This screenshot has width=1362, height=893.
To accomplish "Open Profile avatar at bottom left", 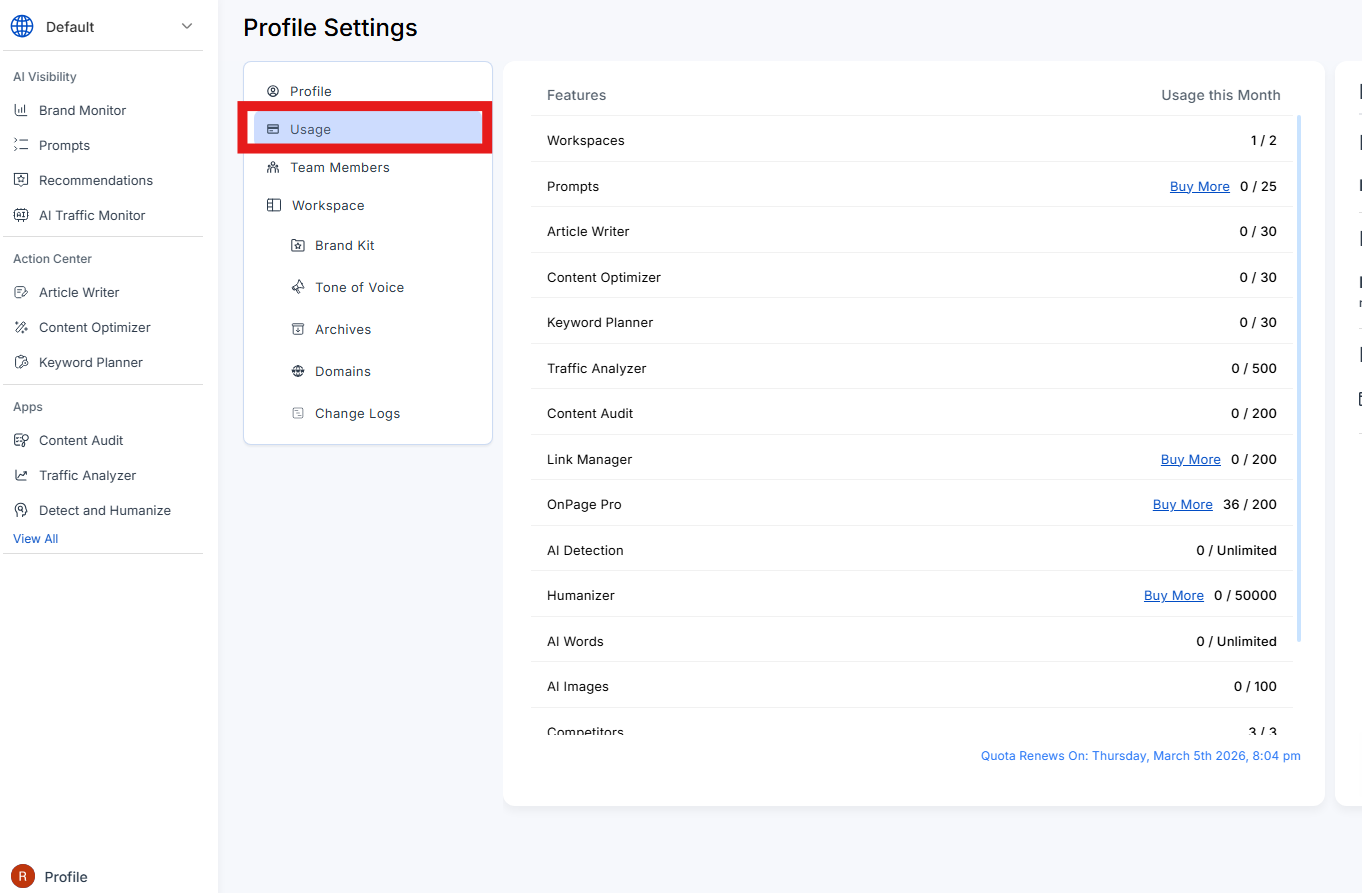I will click(x=22, y=877).
